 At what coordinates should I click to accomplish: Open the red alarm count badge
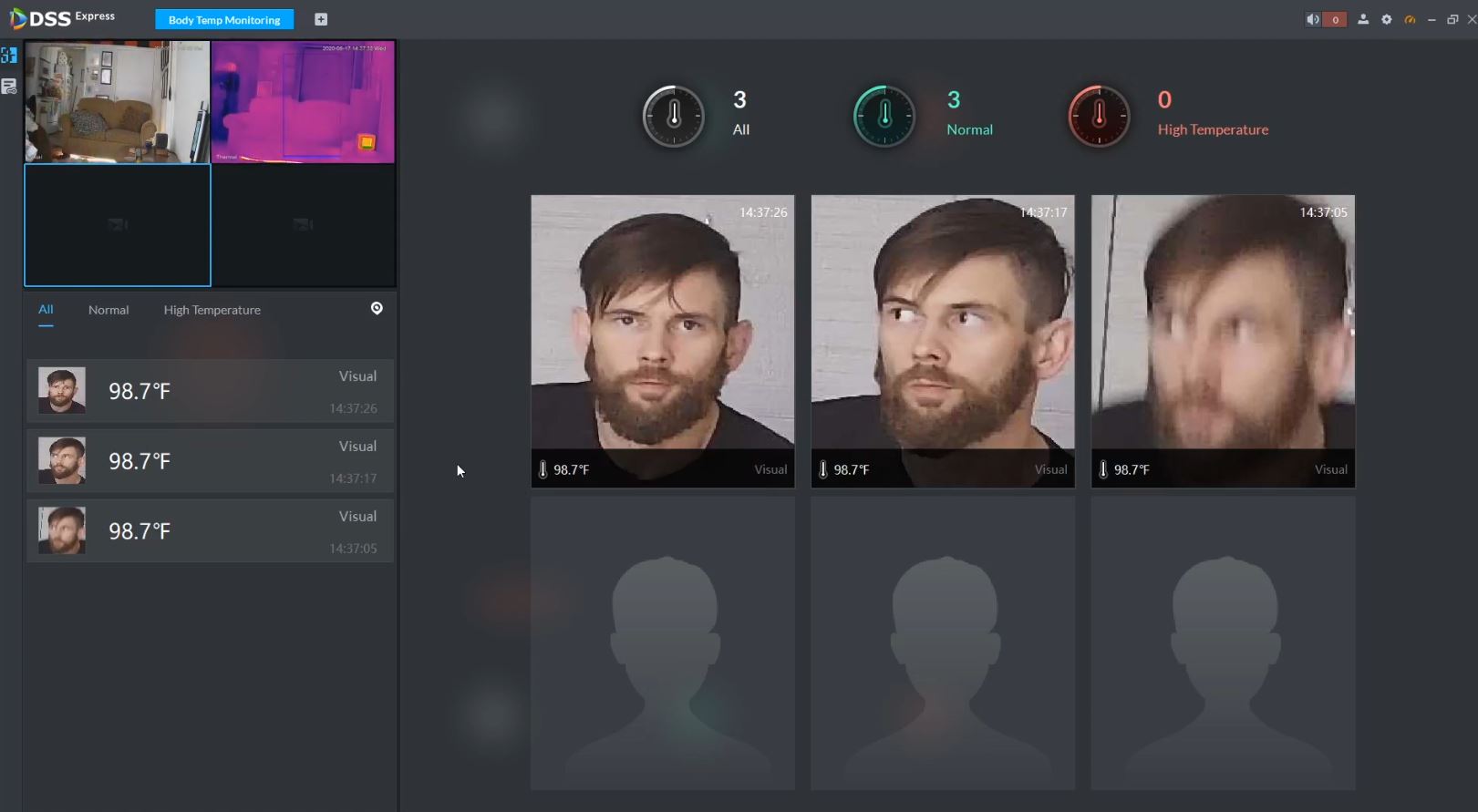1335,19
